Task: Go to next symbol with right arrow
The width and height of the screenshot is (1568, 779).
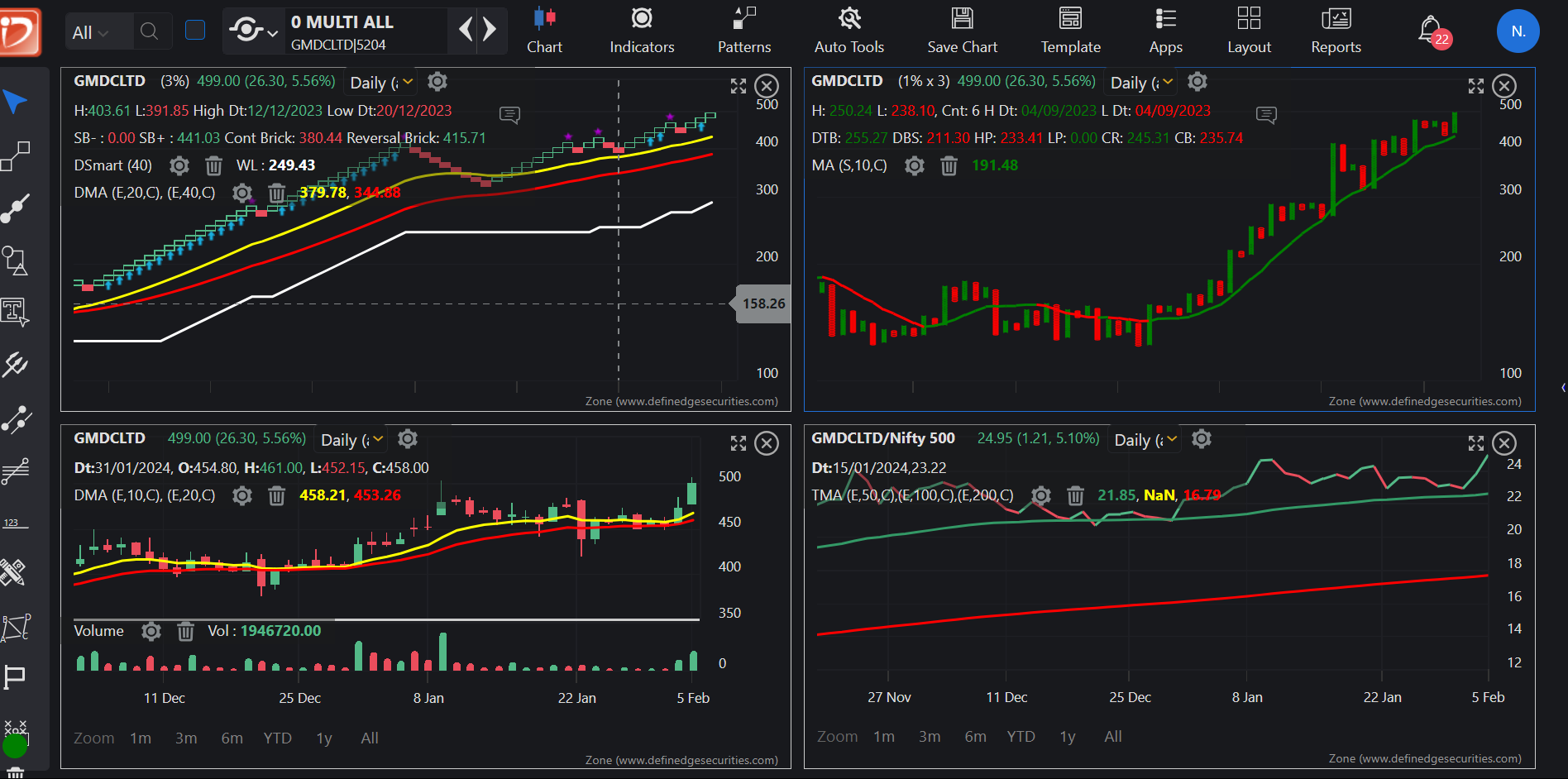Action: [x=490, y=31]
